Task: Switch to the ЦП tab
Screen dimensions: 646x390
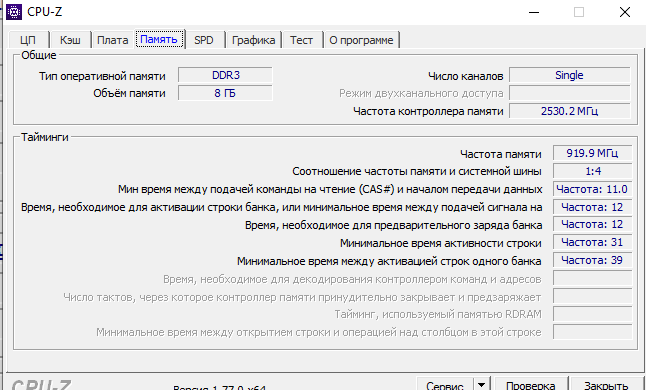Action: coord(28,40)
